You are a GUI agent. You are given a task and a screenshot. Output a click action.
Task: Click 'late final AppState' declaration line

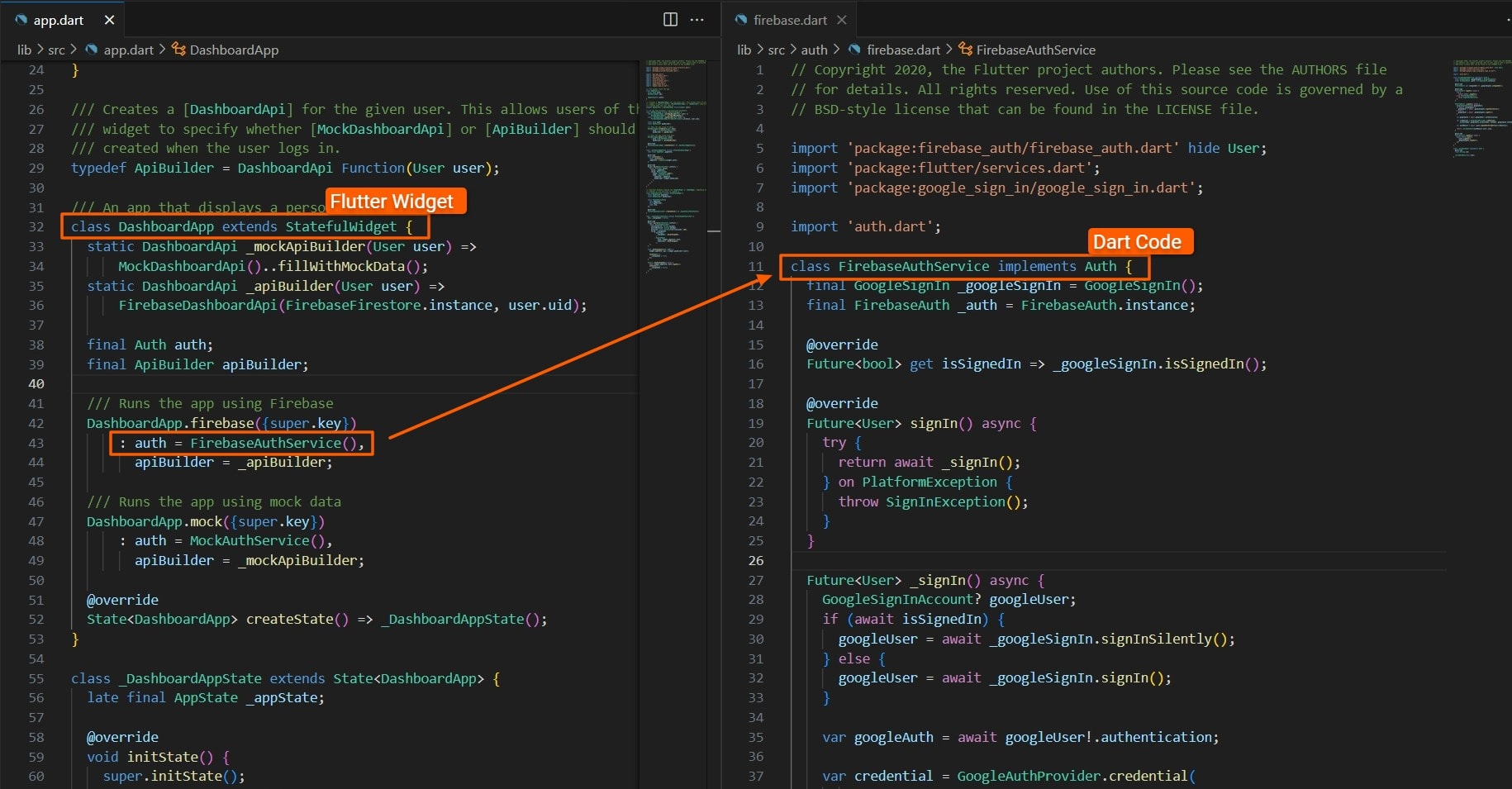pyautogui.click(x=206, y=697)
